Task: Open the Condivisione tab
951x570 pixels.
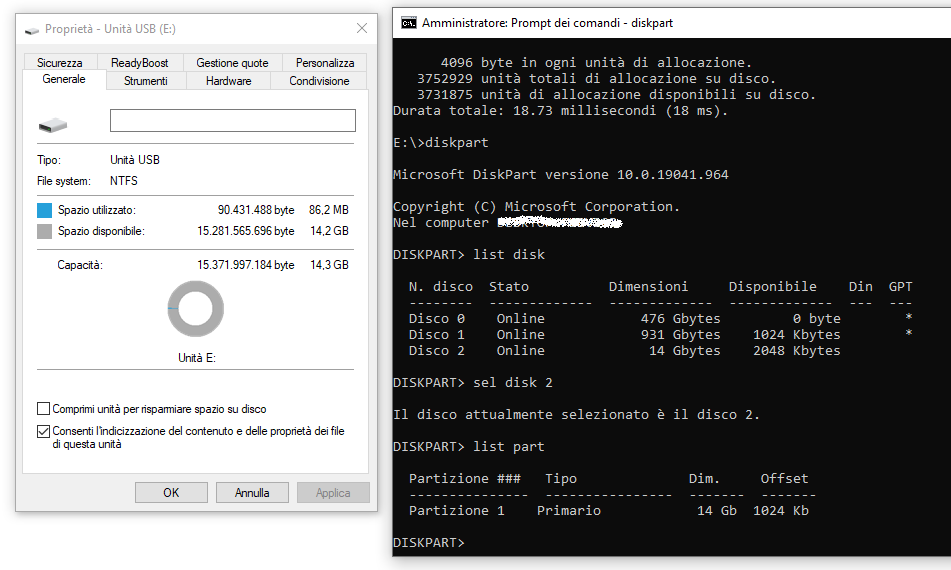Action: point(319,81)
